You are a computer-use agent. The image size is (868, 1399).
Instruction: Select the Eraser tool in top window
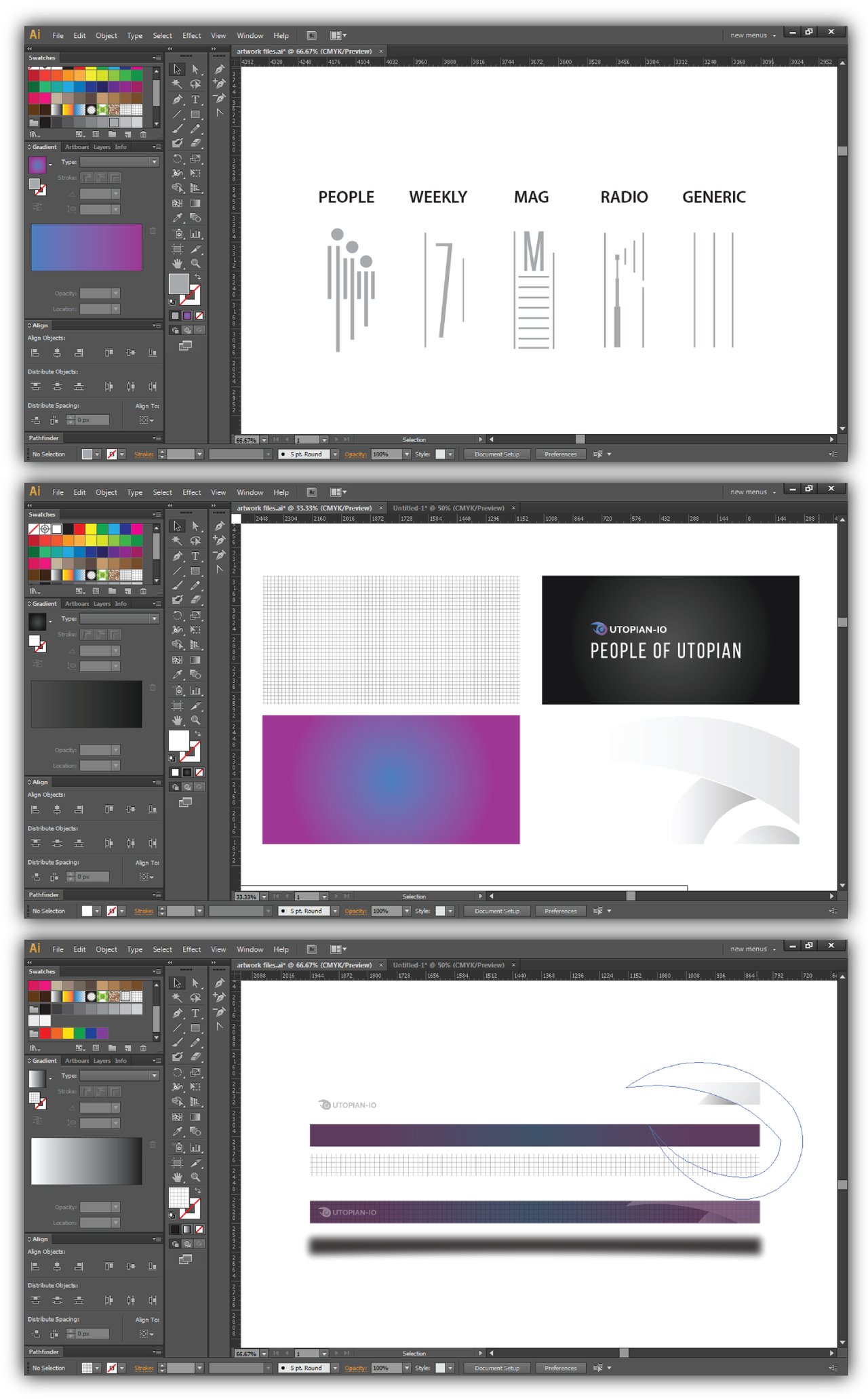coord(195,143)
